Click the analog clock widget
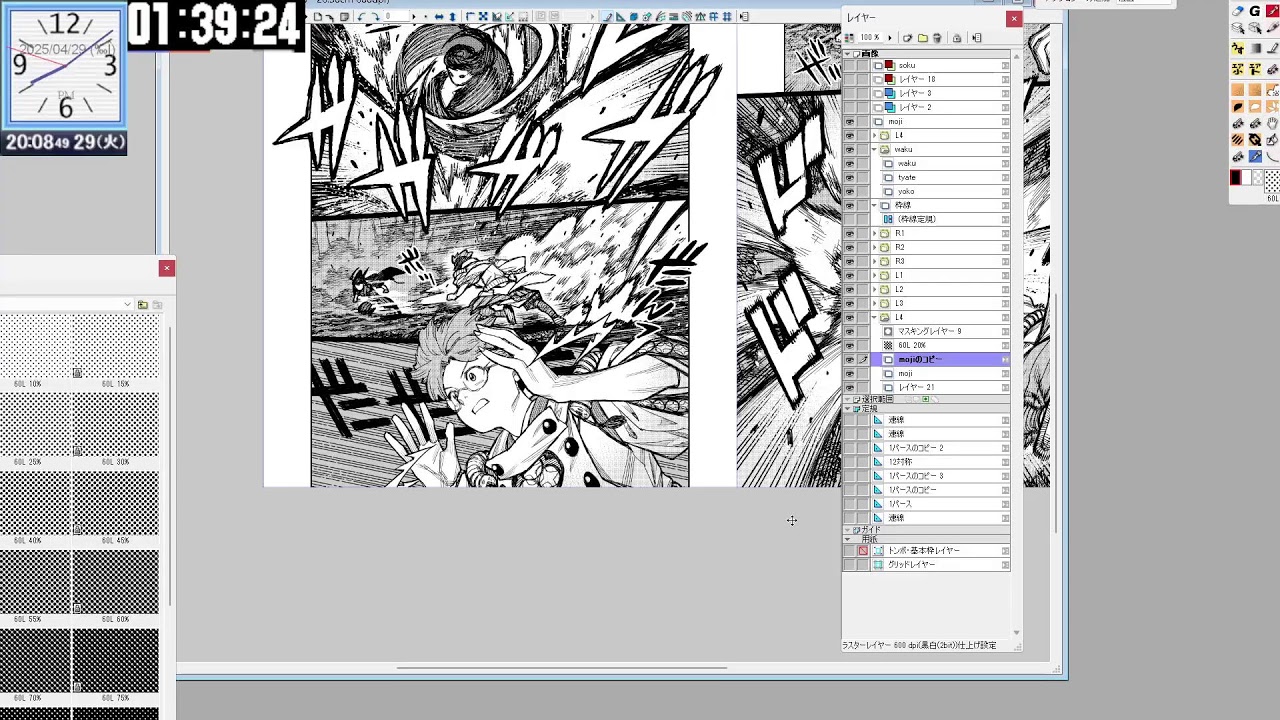The image size is (1280, 720). 64,67
